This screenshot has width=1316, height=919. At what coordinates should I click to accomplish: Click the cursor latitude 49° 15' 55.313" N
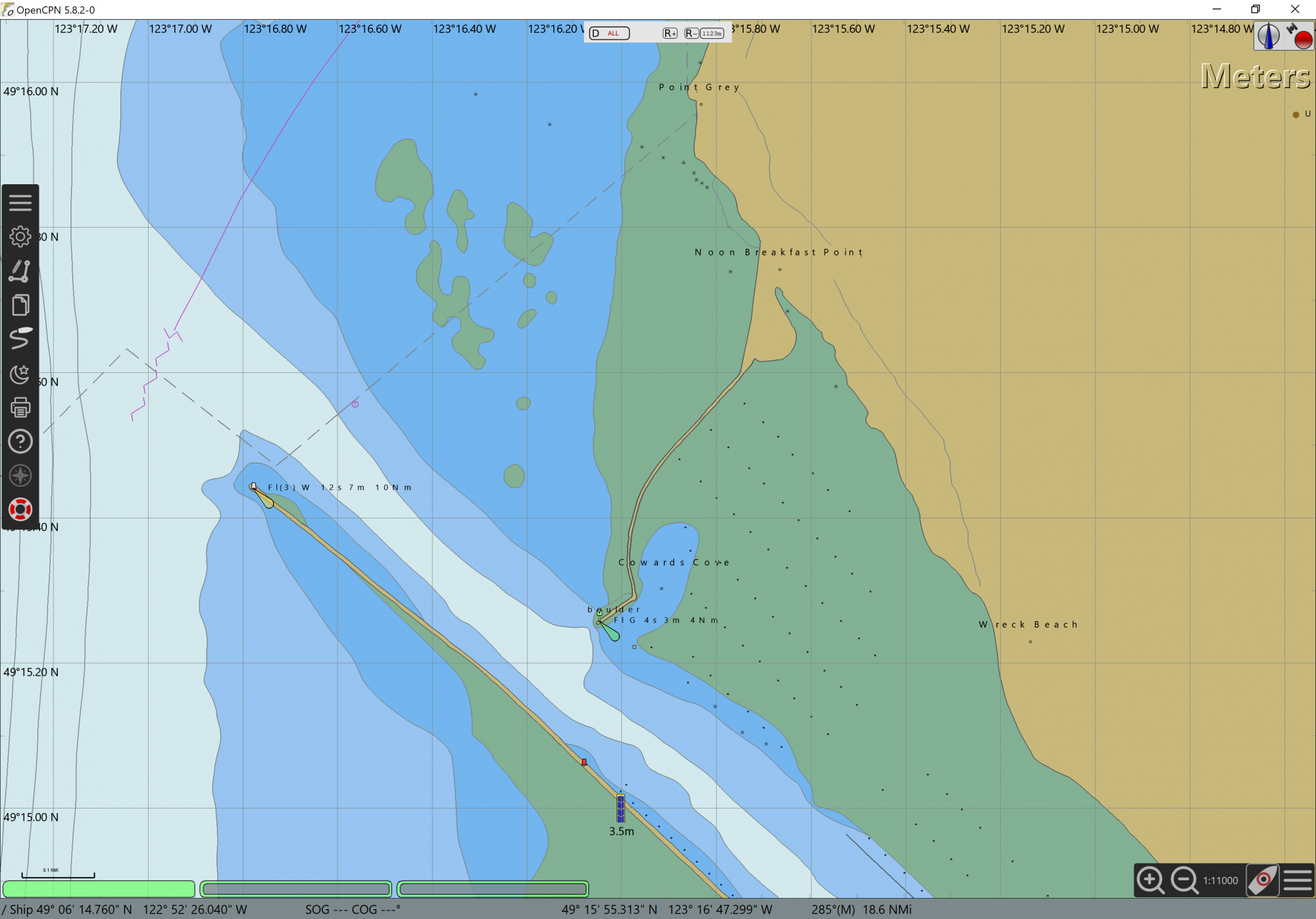tap(609, 909)
